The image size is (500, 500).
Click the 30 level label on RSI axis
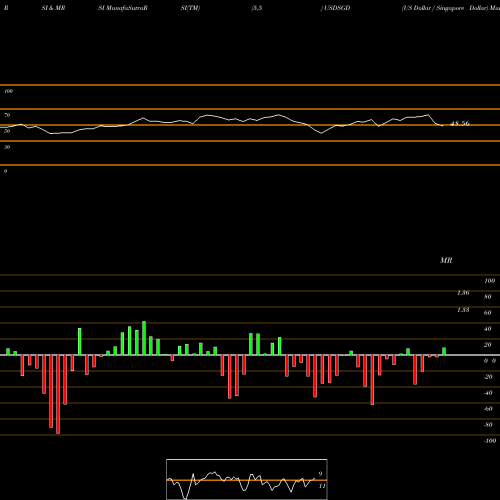[7, 147]
